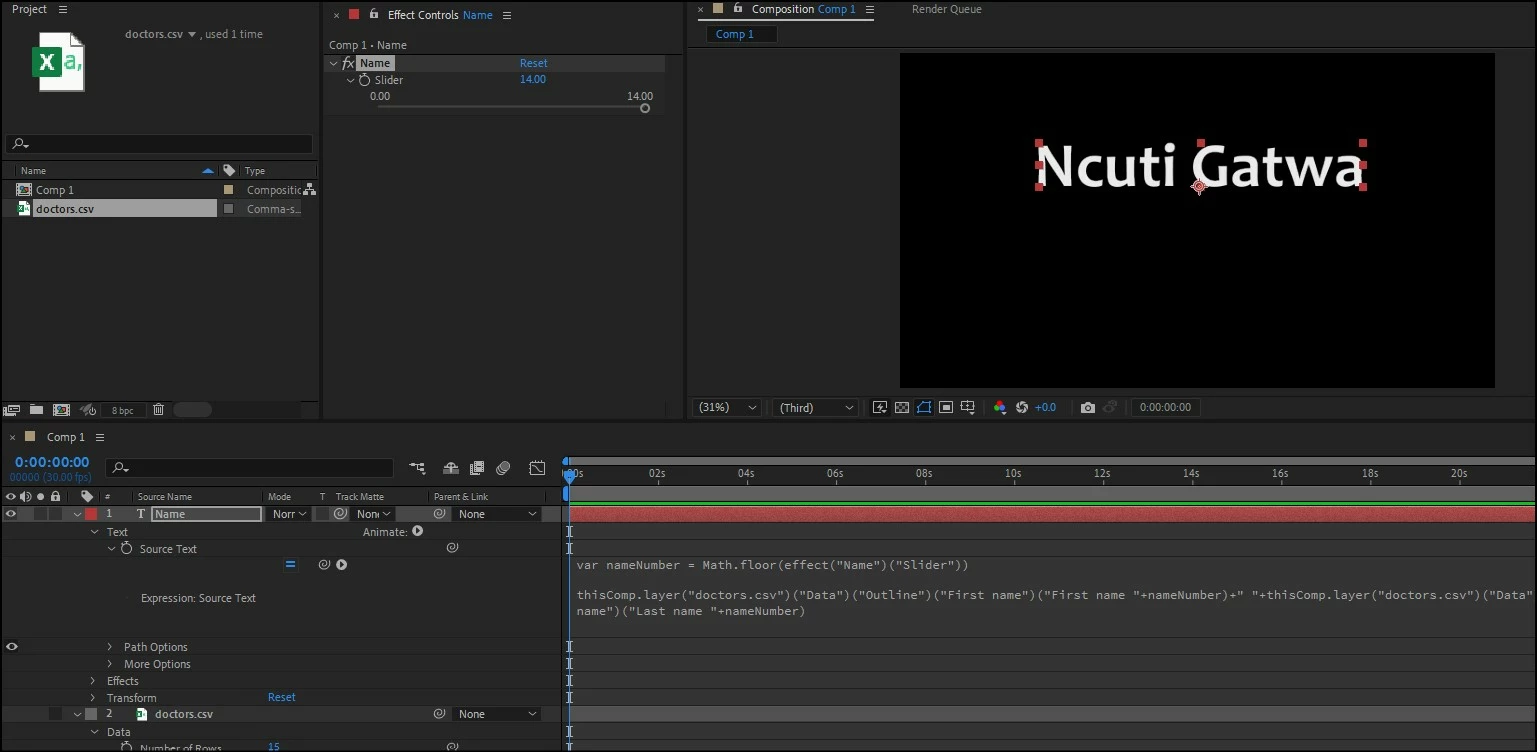Toggle shy layers hide switch in timeline
Viewport: 1537px width, 752px height.
(x=451, y=468)
